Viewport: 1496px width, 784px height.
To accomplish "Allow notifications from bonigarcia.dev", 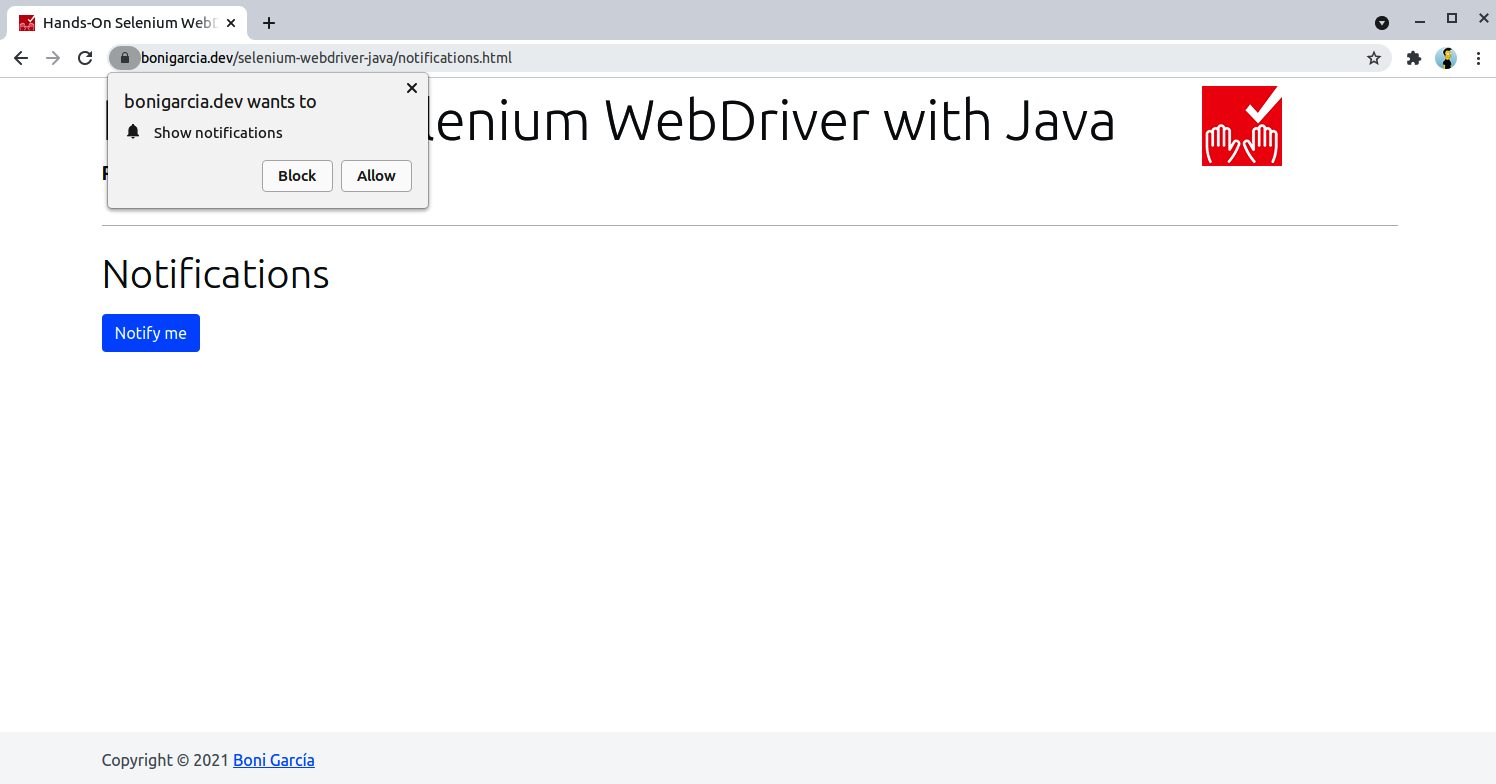I will click(376, 176).
